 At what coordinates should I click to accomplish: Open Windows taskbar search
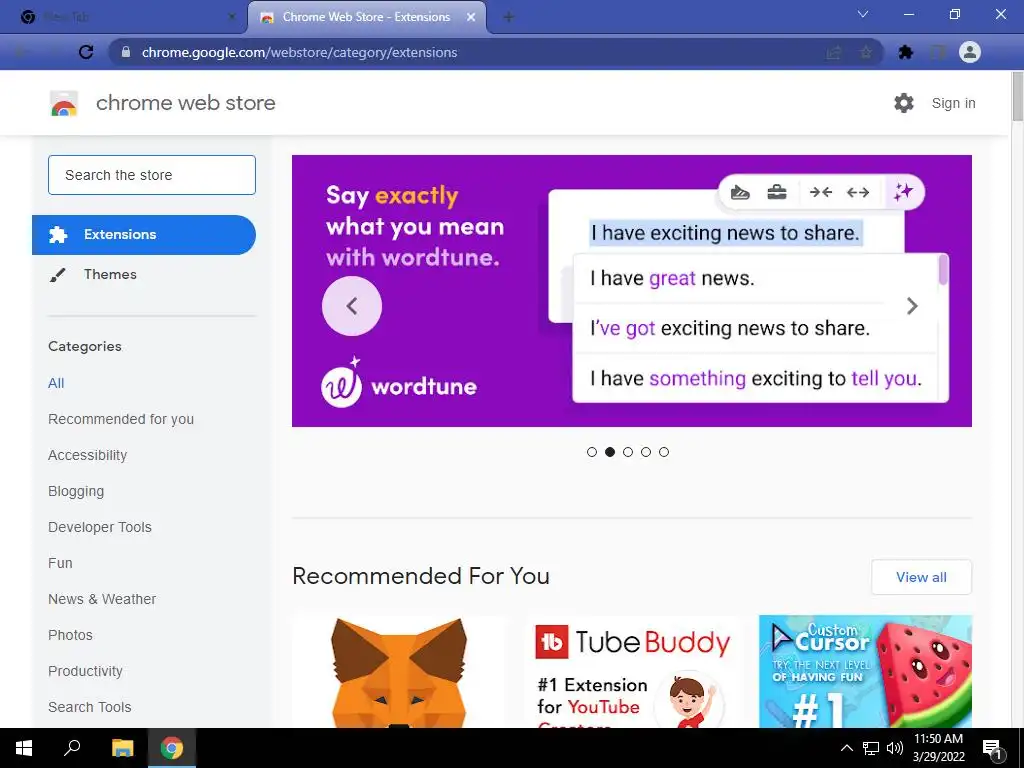point(72,748)
